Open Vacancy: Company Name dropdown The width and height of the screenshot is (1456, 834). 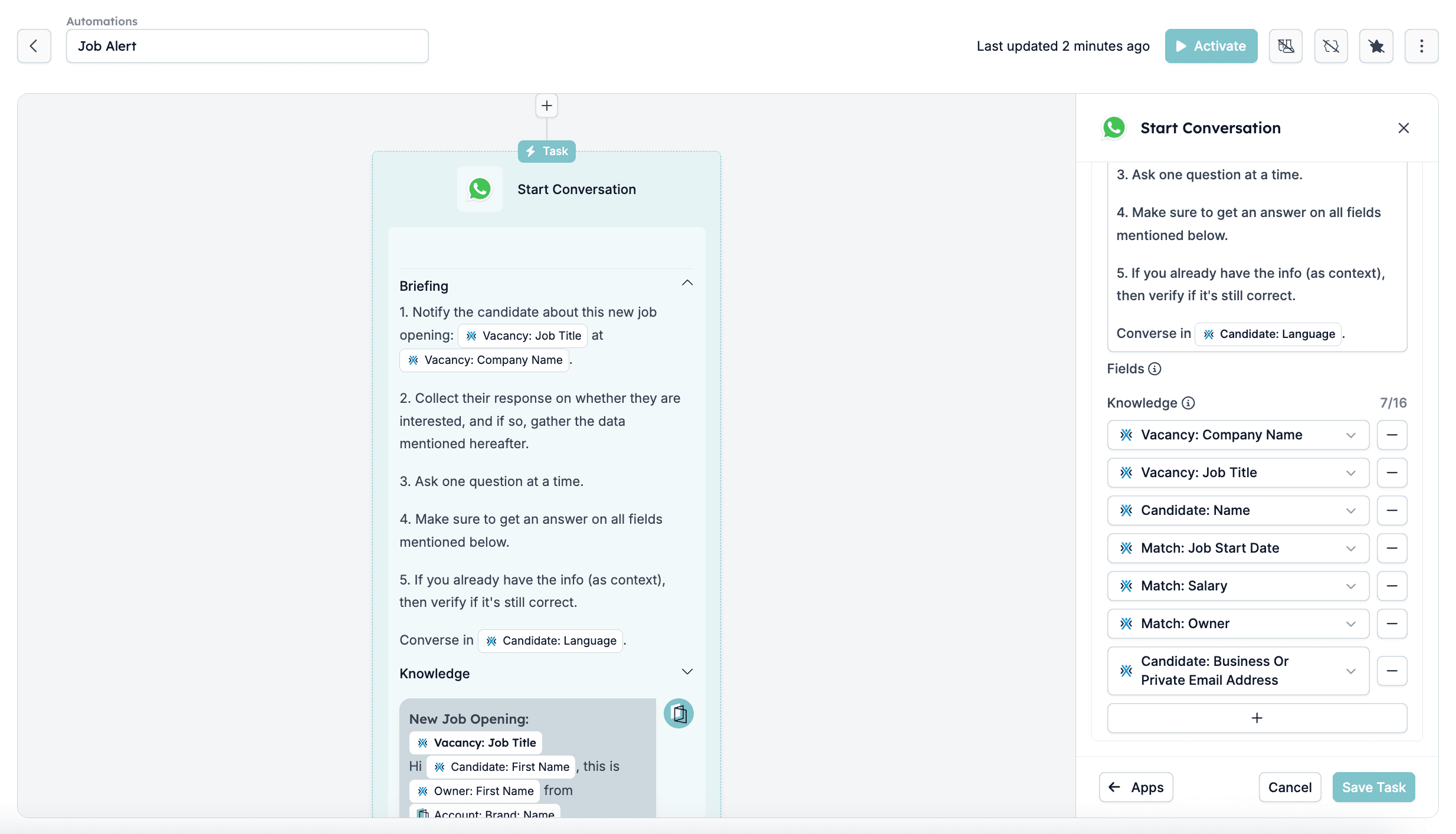click(1238, 435)
